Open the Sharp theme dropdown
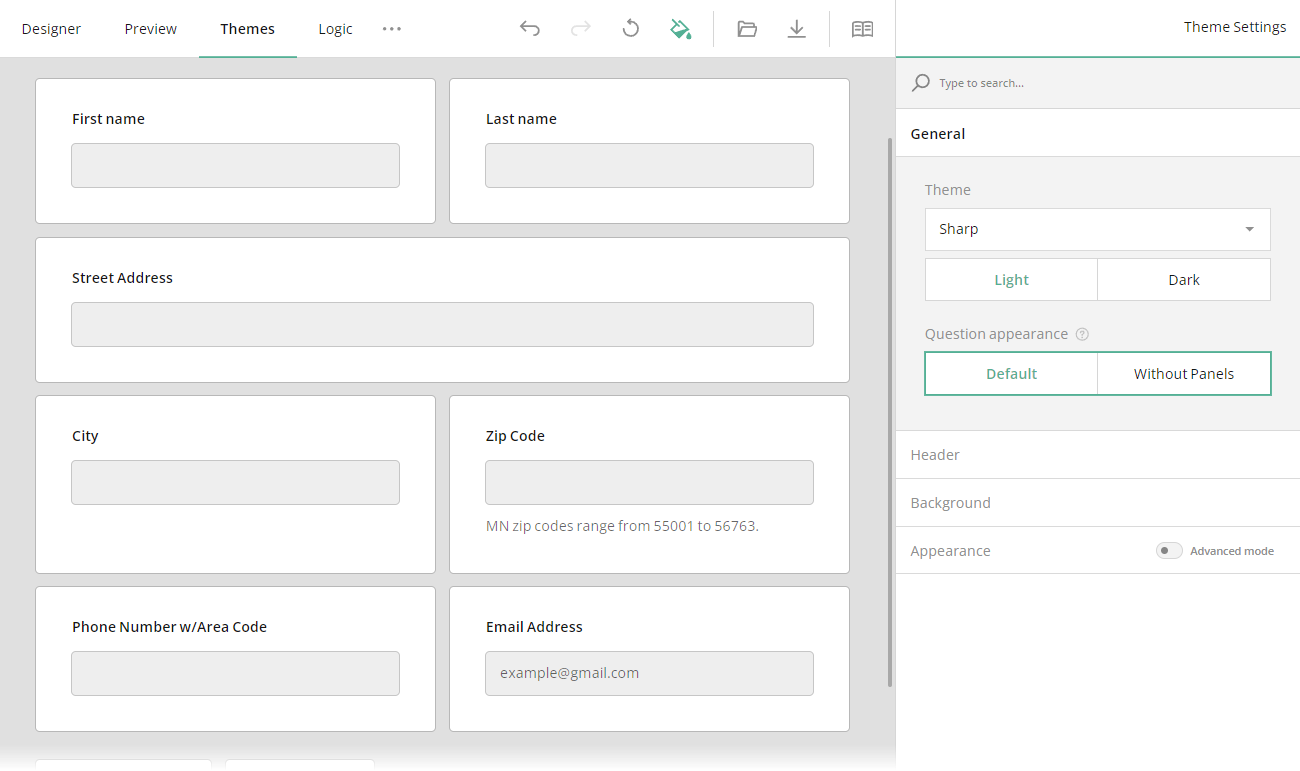 pos(1097,229)
